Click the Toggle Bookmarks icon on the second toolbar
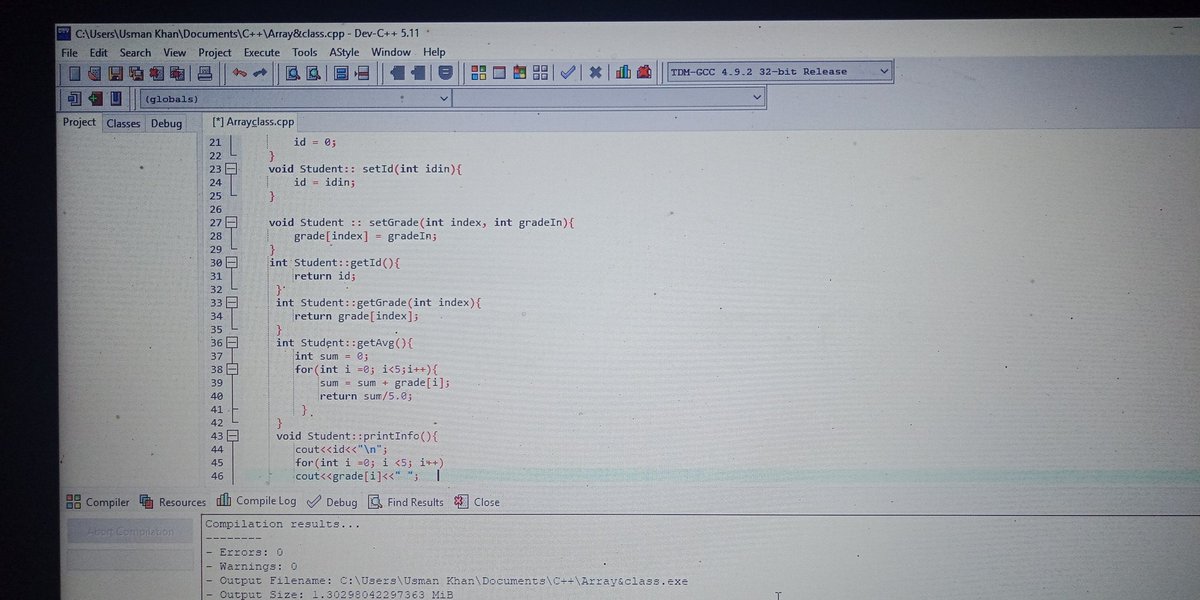Viewport: 1200px width, 600px height. point(95,98)
